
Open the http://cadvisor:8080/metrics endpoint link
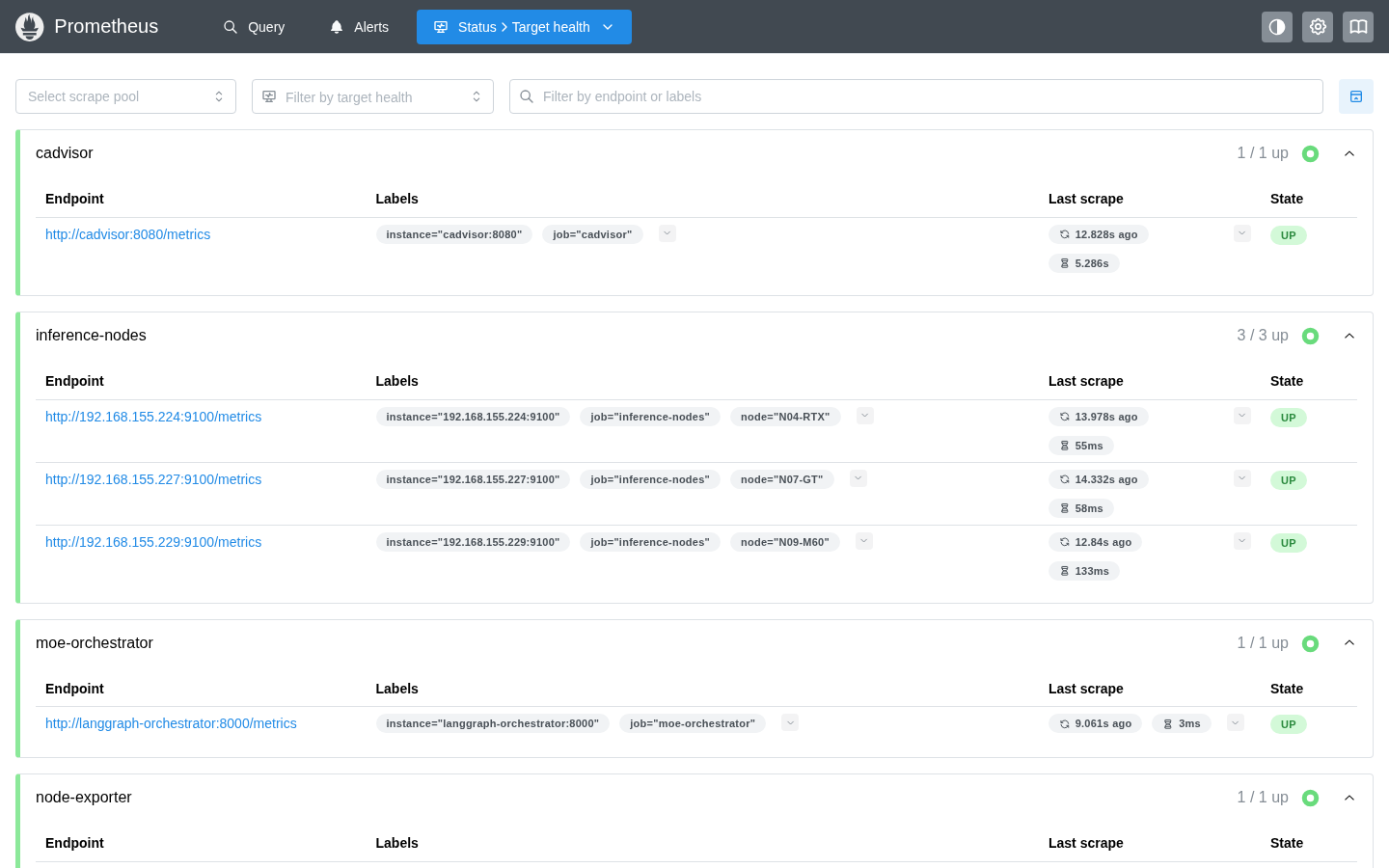click(x=127, y=234)
